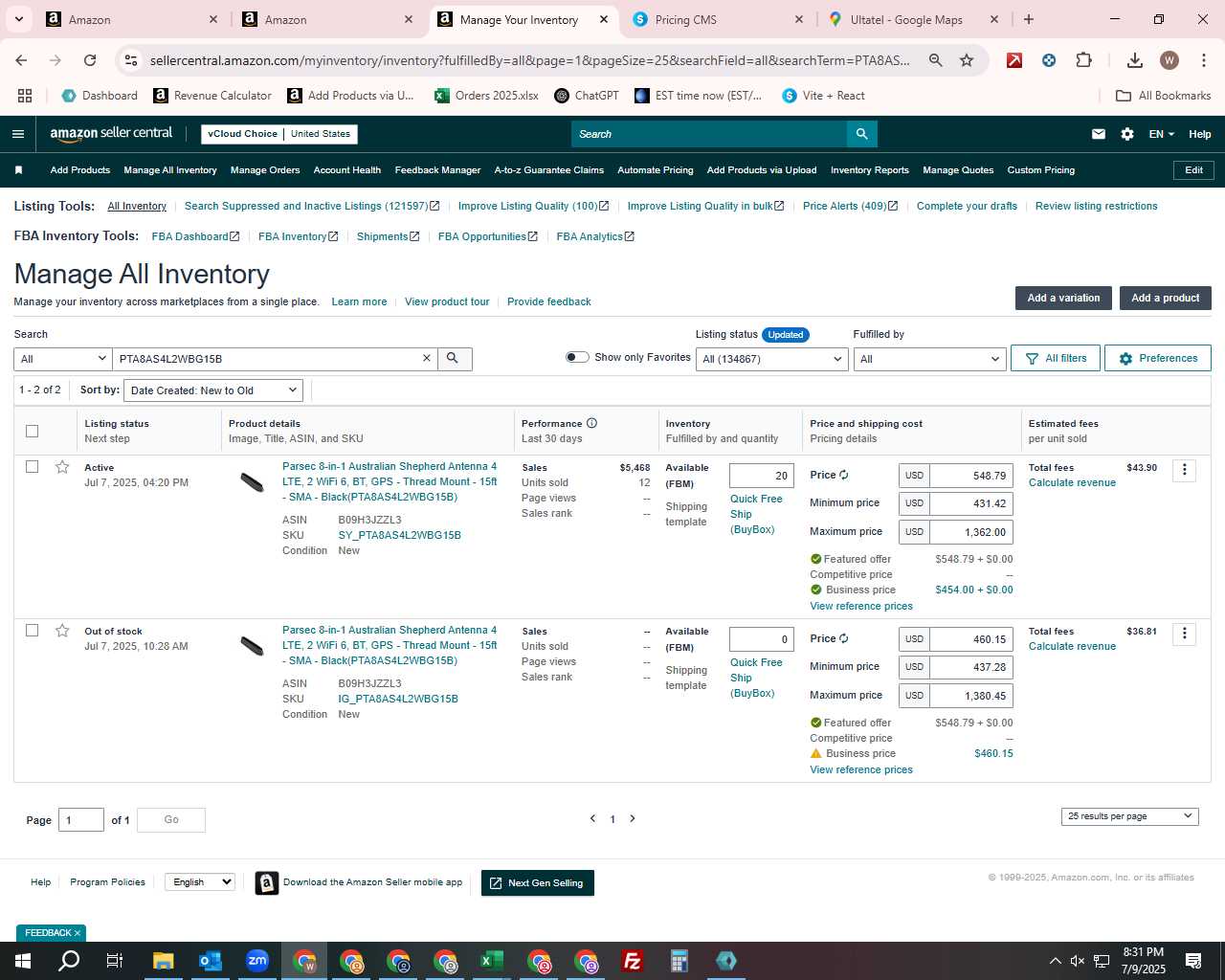Open the 25 results per page dropdown
Image resolution: width=1225 pixels, height=980 pixels.
(1129, 816)
